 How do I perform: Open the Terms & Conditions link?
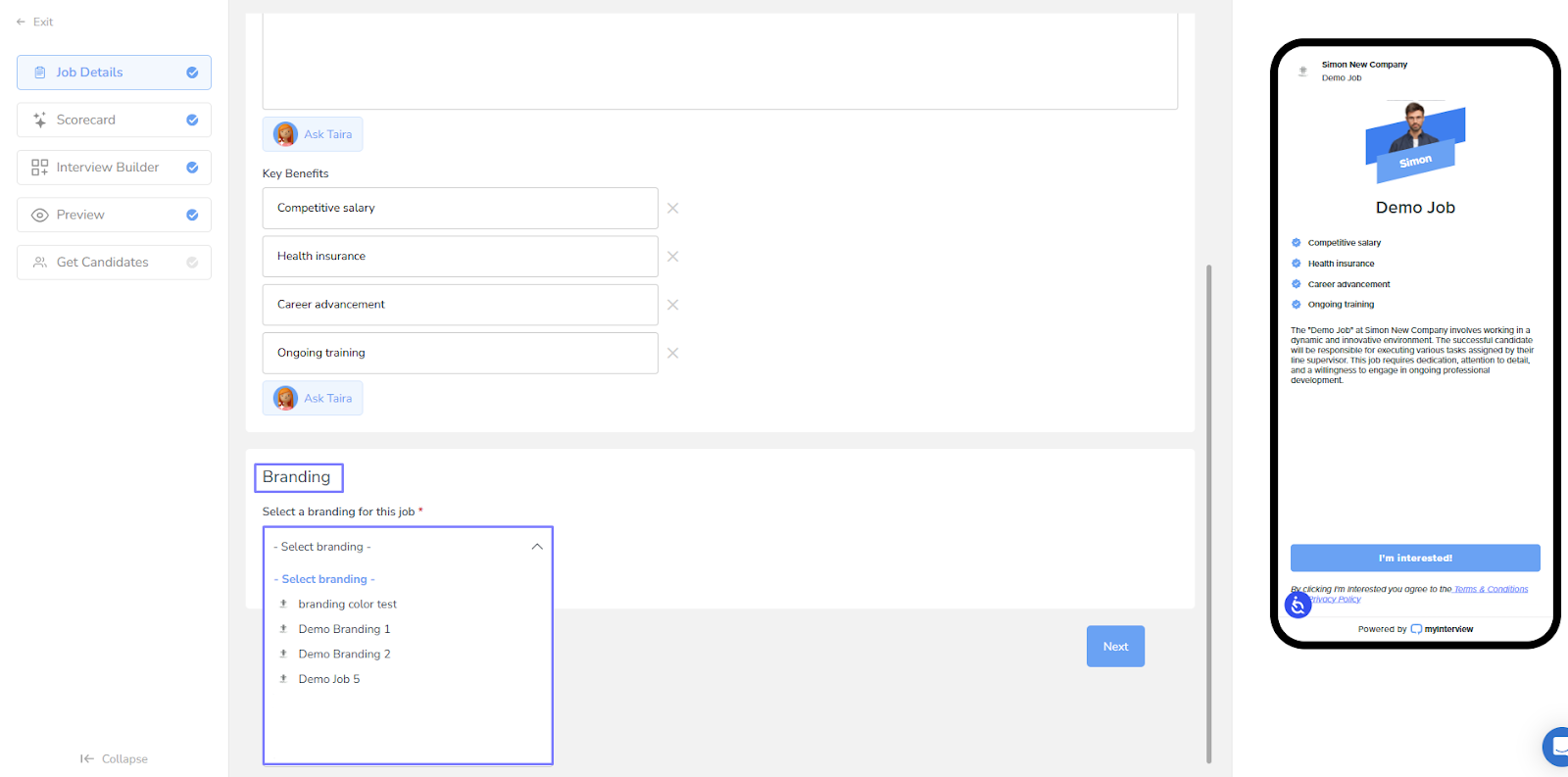tap(1491, 589)
